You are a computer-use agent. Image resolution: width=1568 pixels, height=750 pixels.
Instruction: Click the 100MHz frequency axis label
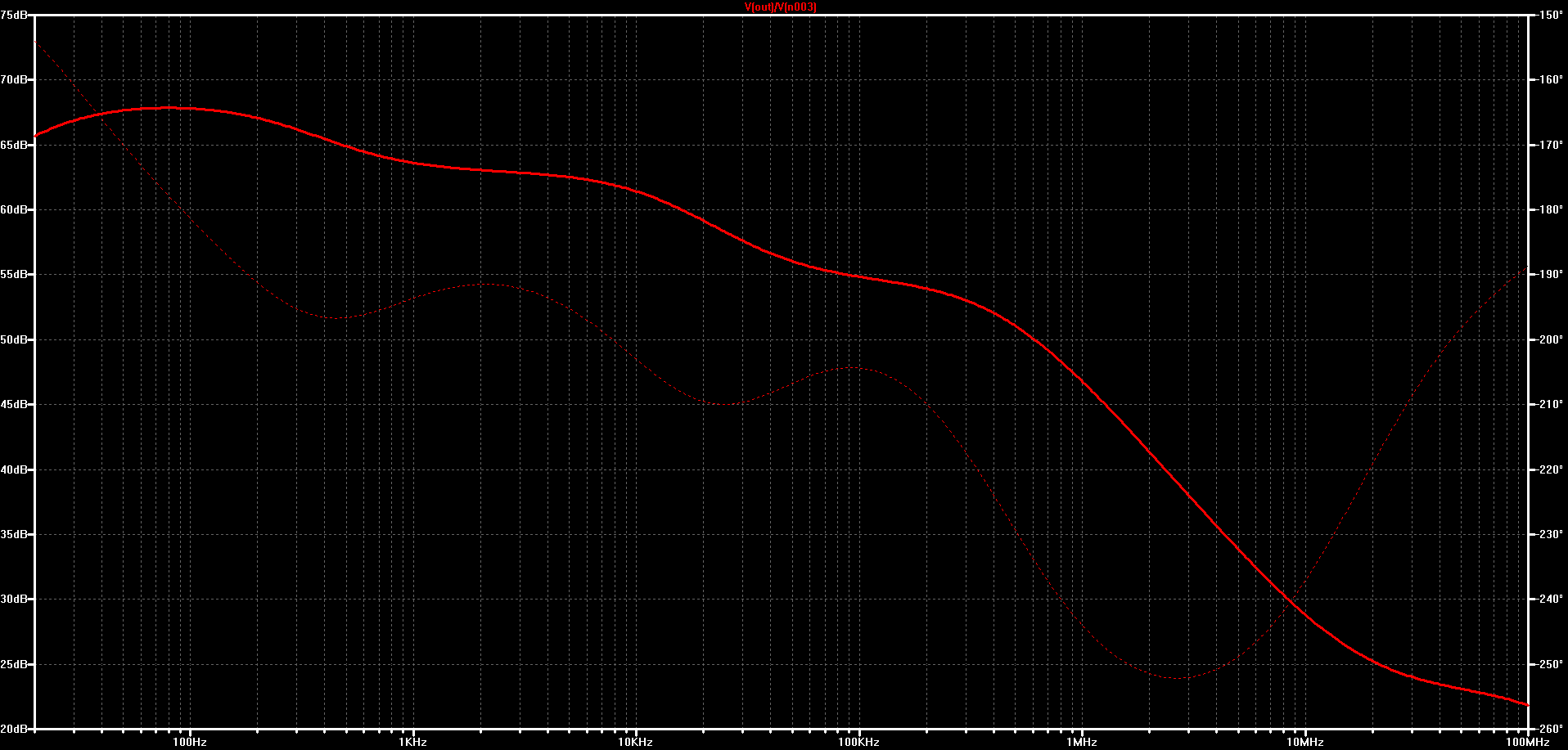point(1528,742)
